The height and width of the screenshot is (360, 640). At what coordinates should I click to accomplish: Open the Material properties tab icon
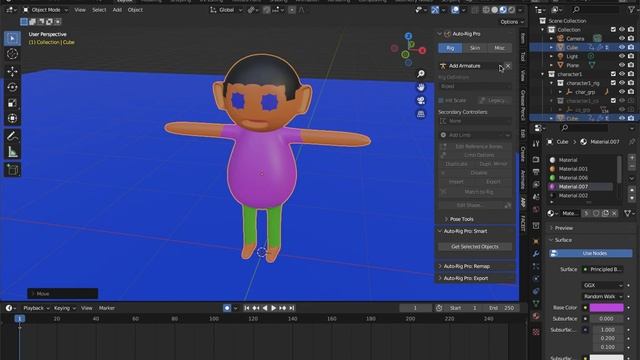[x=536, y=316]
